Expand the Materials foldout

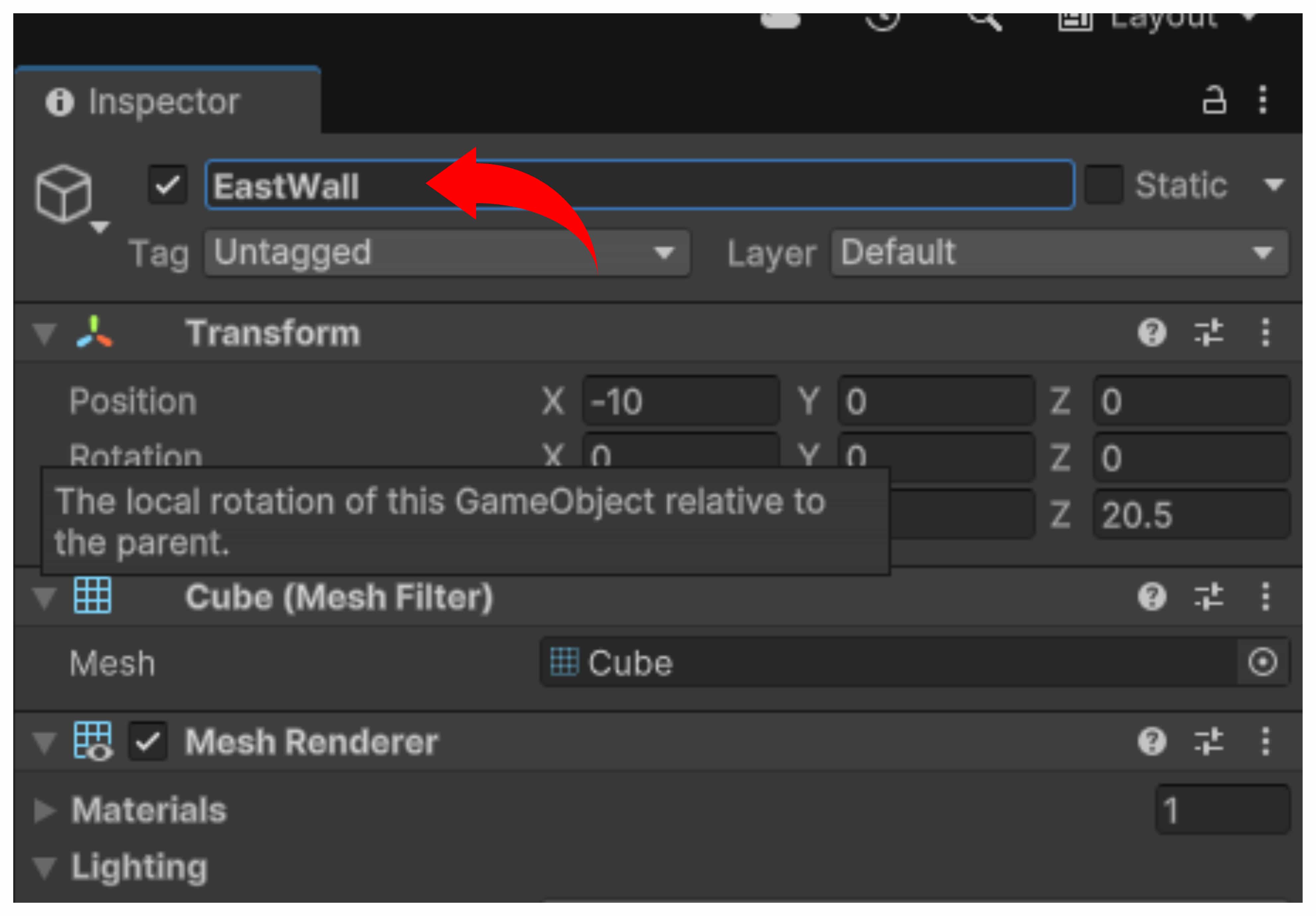(x=45, y=810)
